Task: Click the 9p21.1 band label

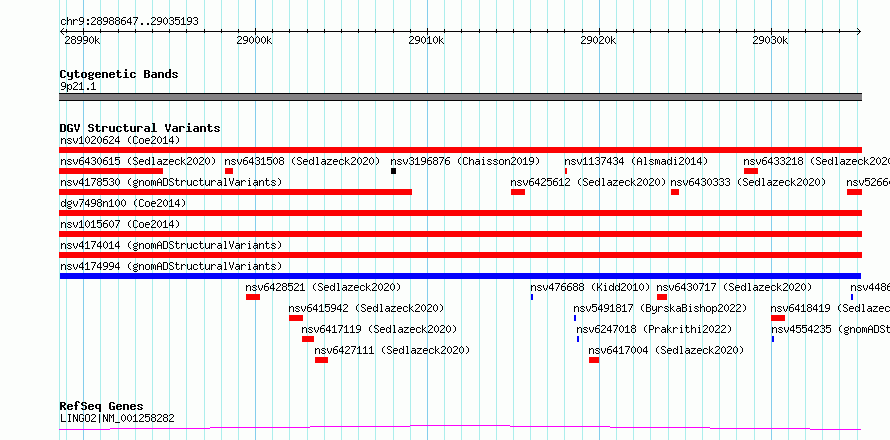Action: click(78, 87)
